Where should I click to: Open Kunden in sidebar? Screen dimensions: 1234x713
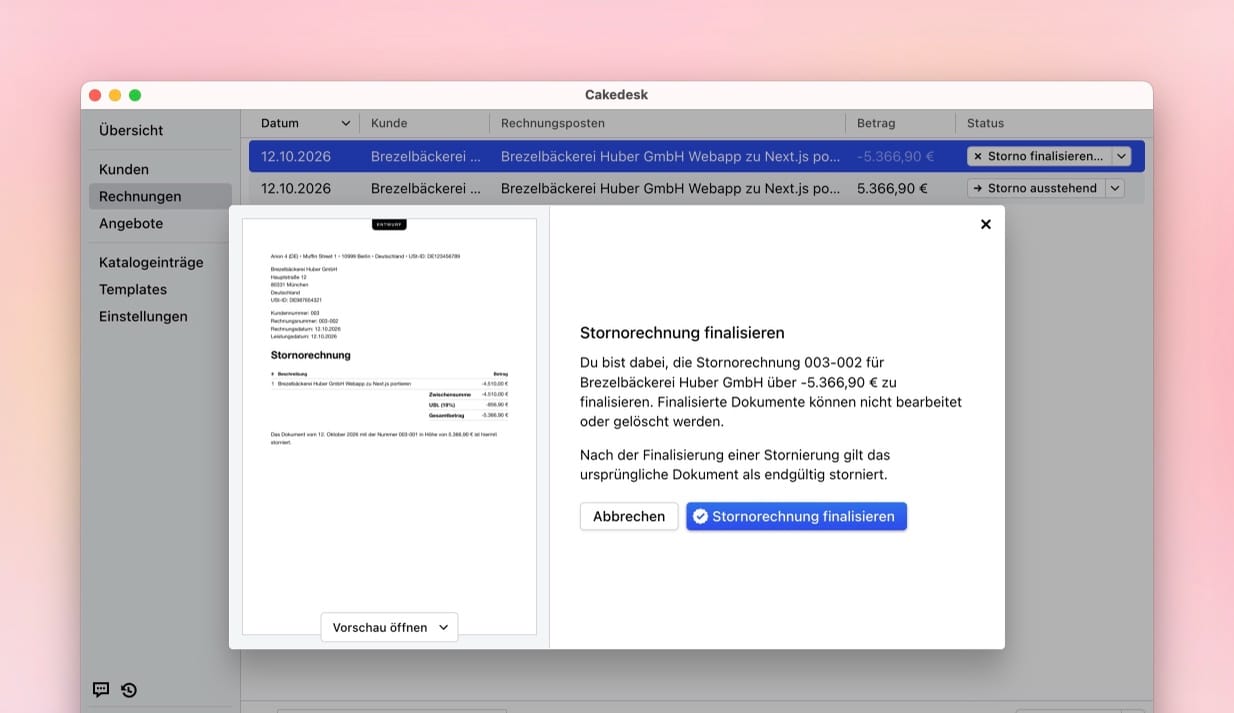pos(124,169)
